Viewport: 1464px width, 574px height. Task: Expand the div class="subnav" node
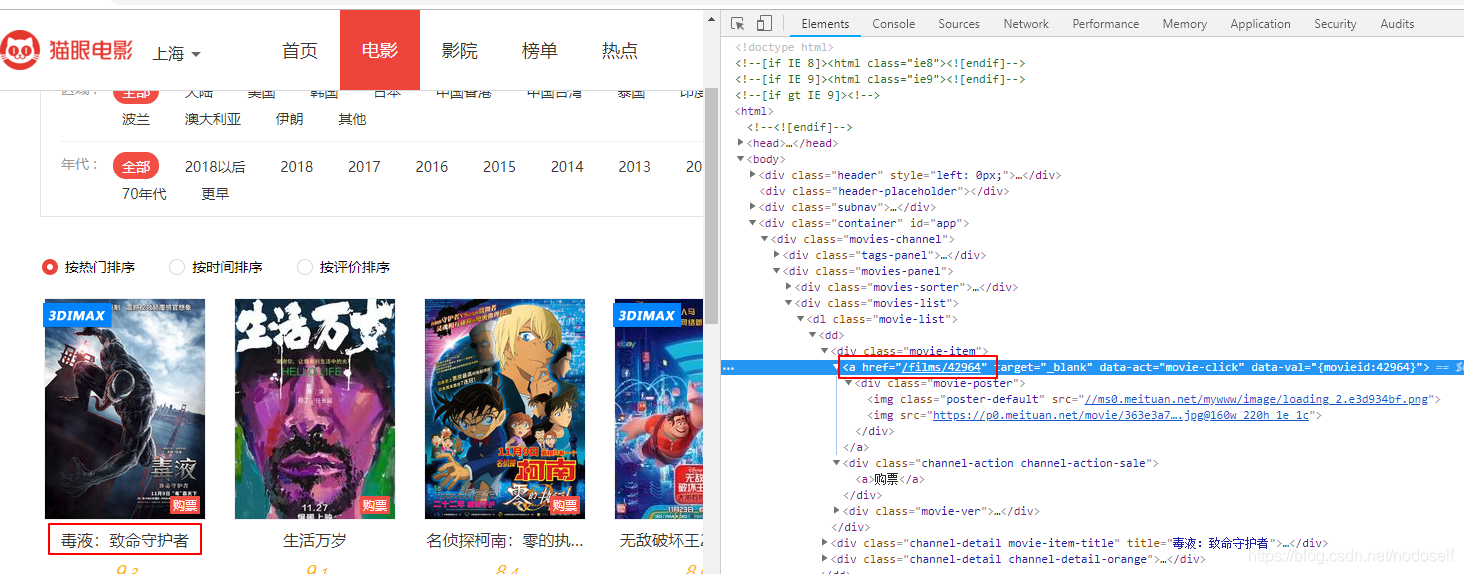pos(753,207)
